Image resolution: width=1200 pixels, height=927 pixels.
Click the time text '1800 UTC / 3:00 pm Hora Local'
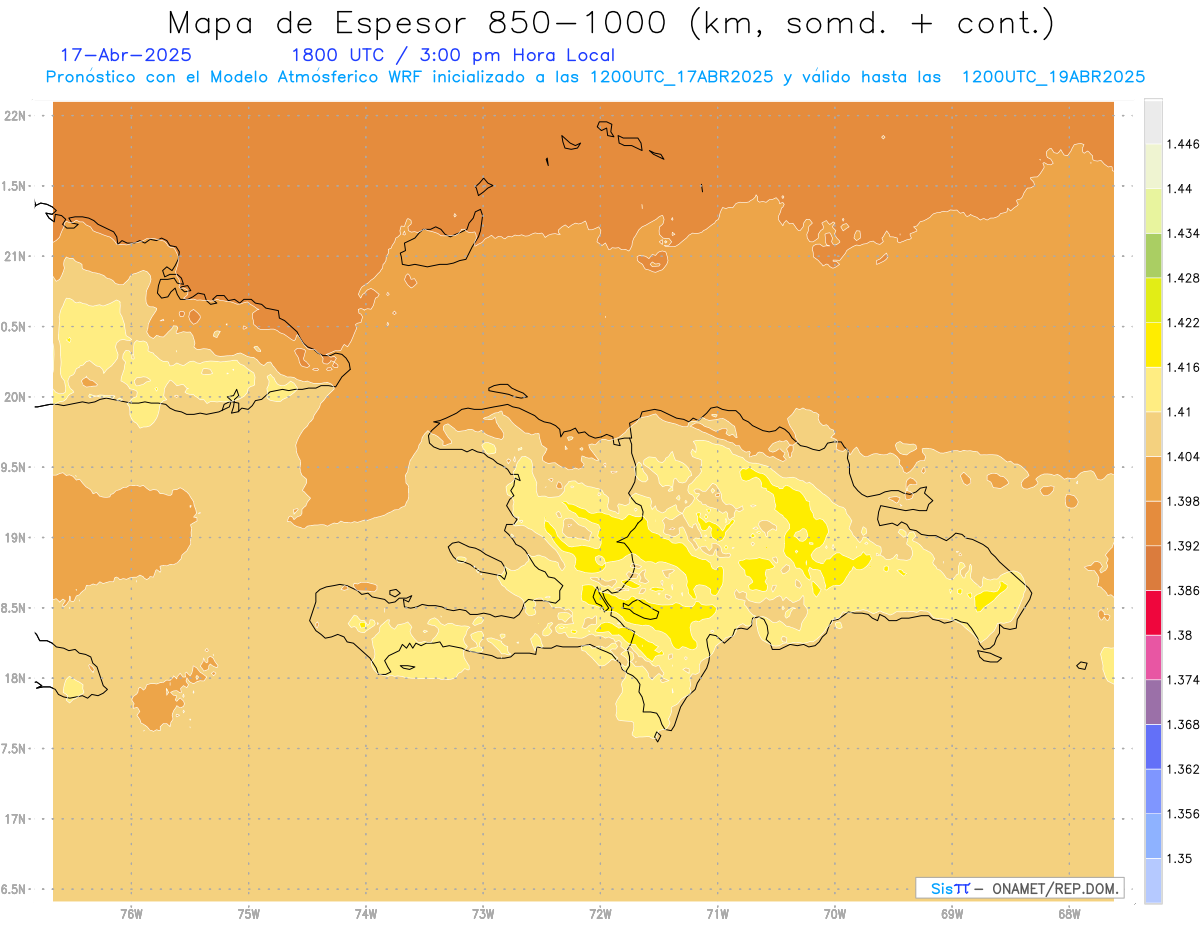coord(453,55)
